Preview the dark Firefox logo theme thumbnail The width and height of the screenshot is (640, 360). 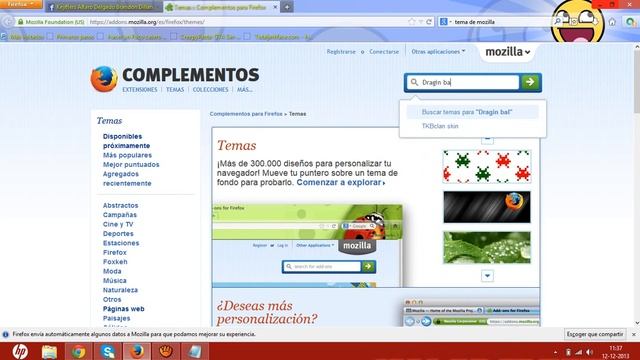point(487,207)
